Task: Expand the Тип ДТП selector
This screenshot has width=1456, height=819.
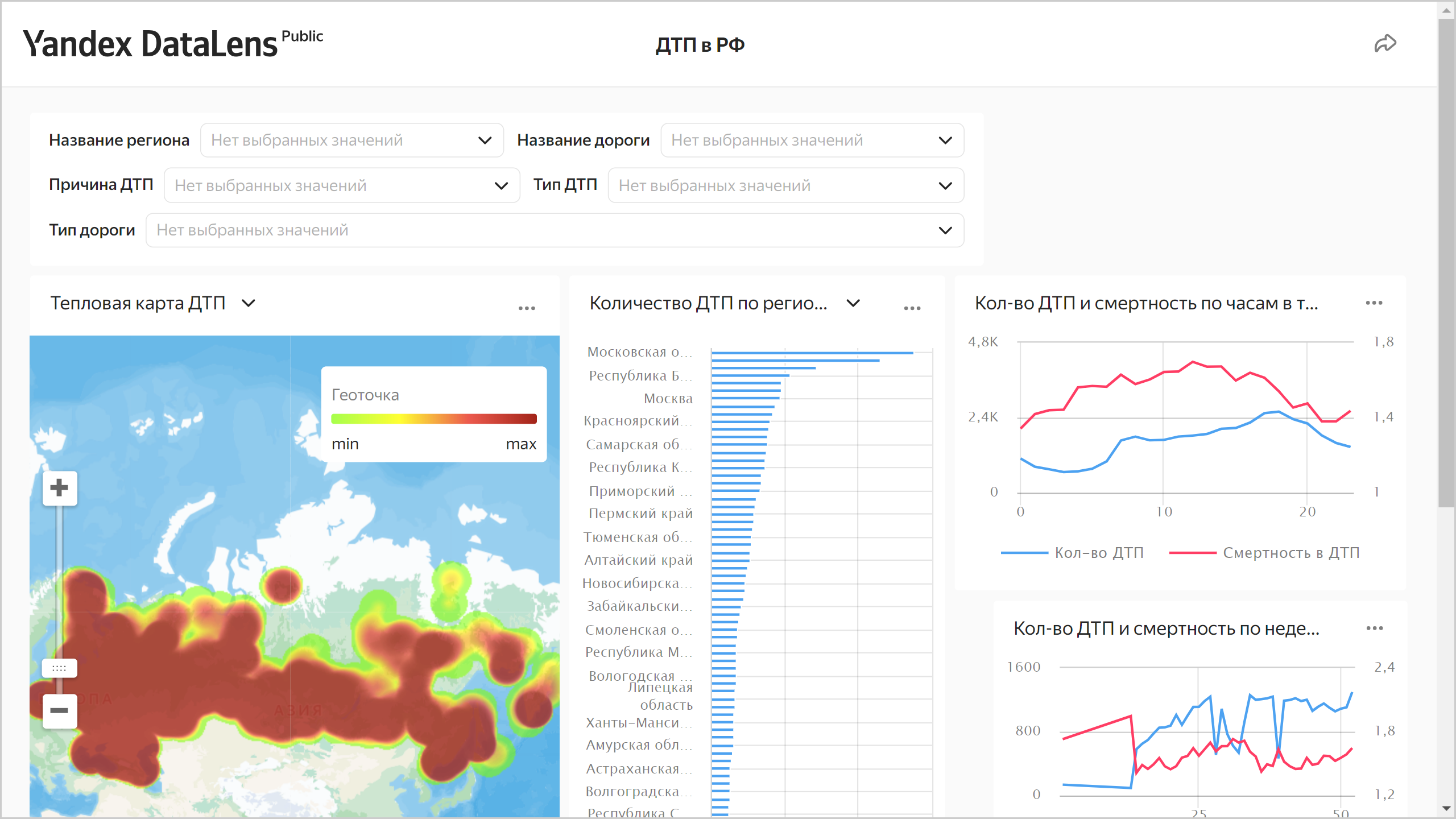Action: (x=785, y=185)
